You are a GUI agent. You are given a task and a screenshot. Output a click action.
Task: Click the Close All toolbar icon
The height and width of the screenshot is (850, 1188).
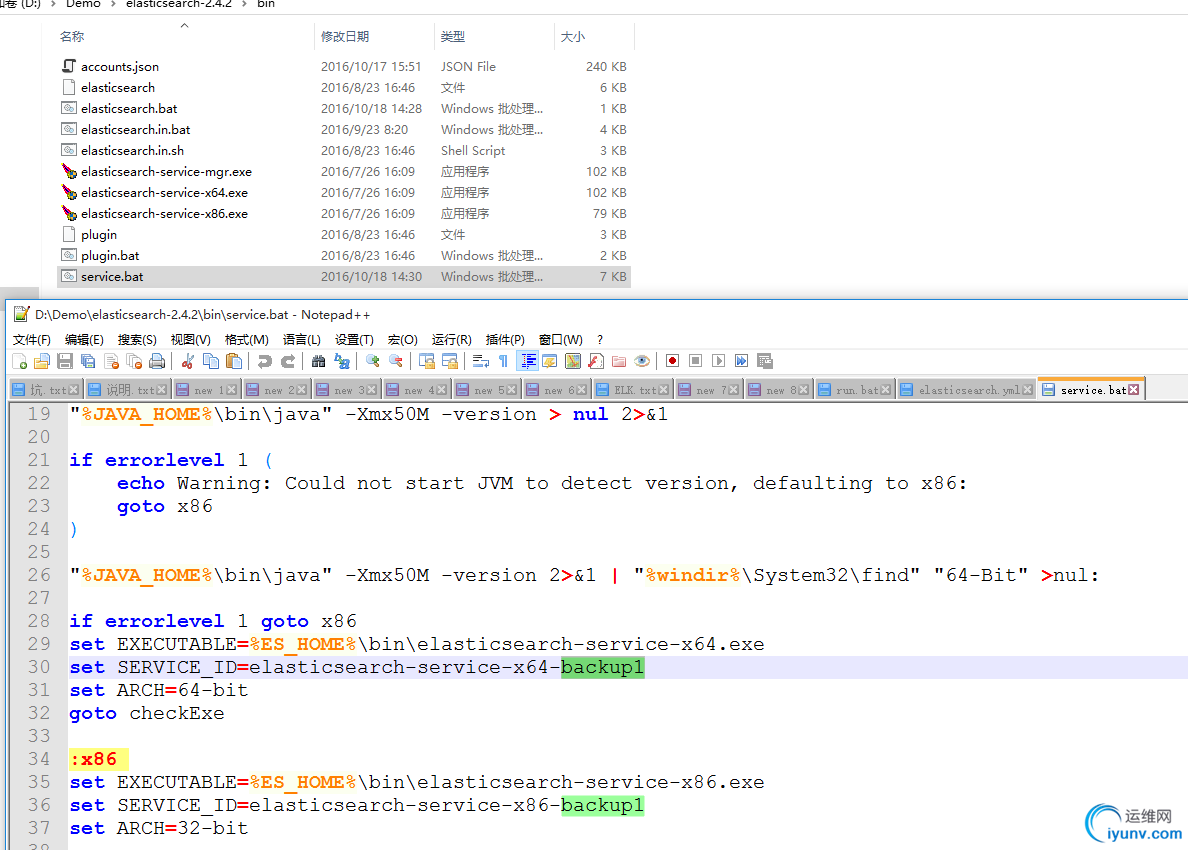coord(134,361)
